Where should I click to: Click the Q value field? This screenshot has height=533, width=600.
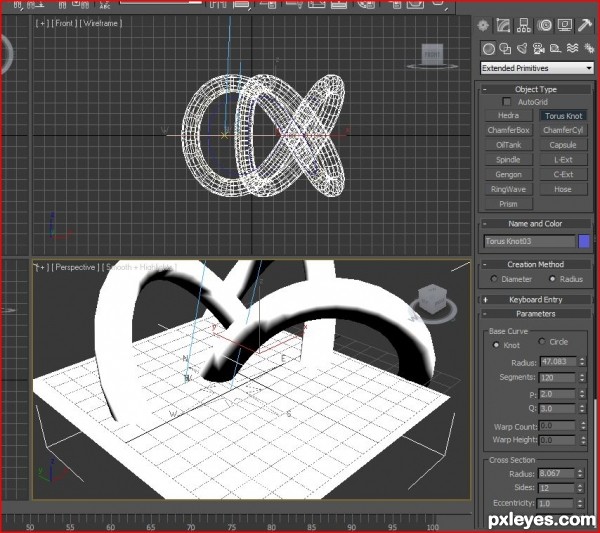pyautogui.click(x=558, y=408)
